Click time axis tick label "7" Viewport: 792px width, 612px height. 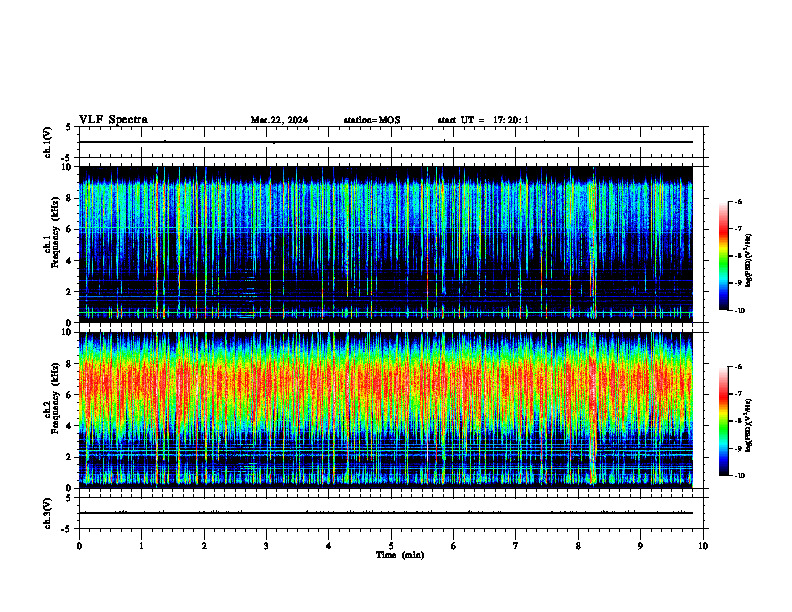(x=516, y=546)
